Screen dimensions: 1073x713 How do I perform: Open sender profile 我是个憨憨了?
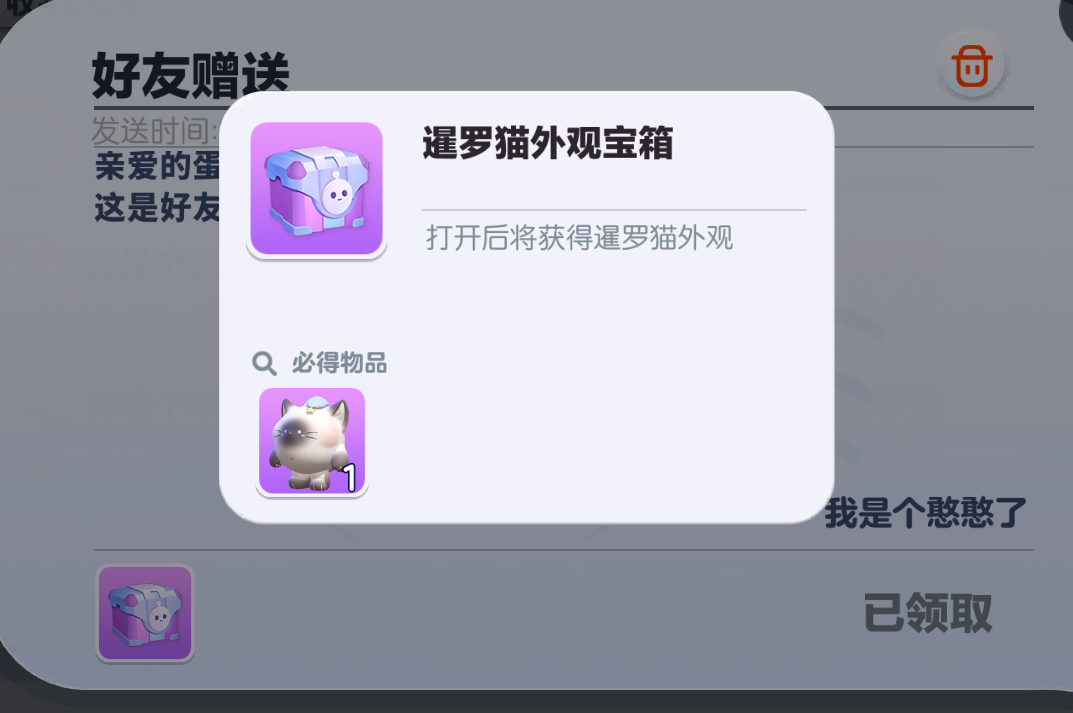(926, 513)
